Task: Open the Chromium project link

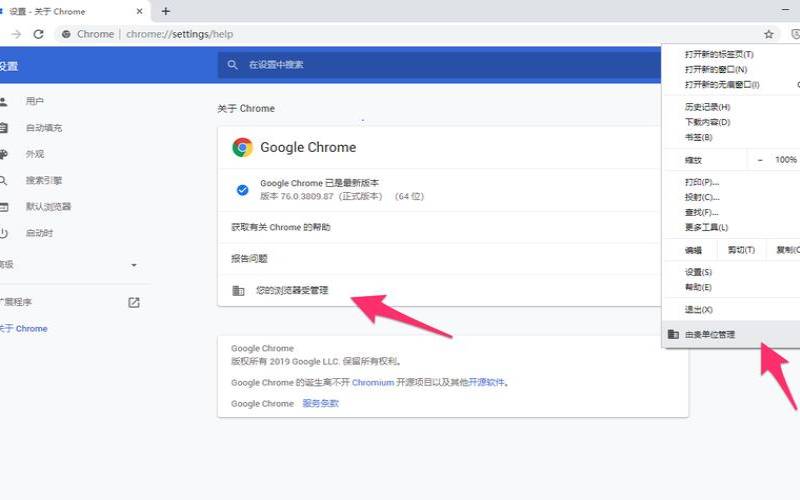Action: coord(373,382)
